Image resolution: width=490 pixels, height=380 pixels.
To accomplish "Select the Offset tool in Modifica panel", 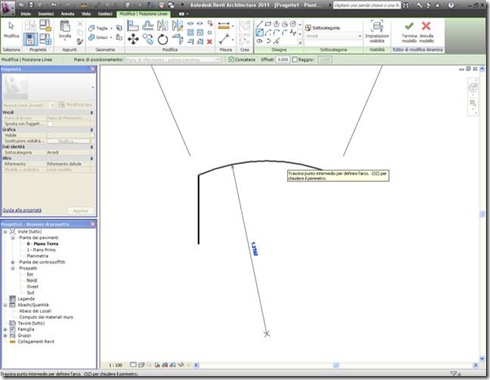I will pos(148,25).
